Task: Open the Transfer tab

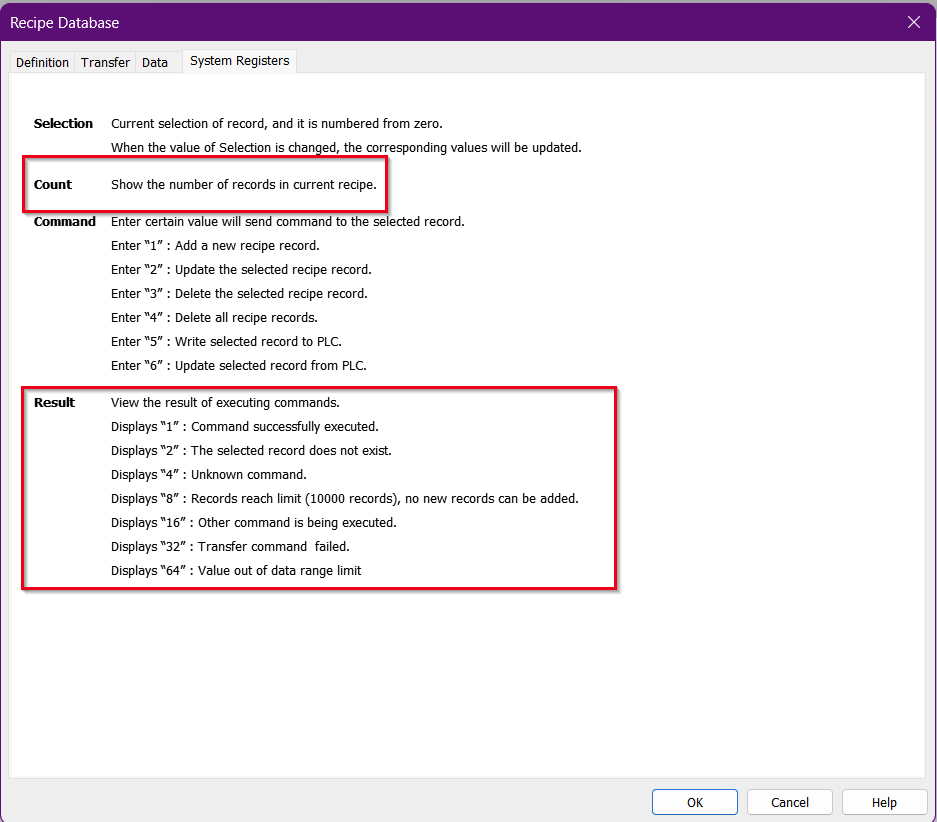Action: click(105, 62)
